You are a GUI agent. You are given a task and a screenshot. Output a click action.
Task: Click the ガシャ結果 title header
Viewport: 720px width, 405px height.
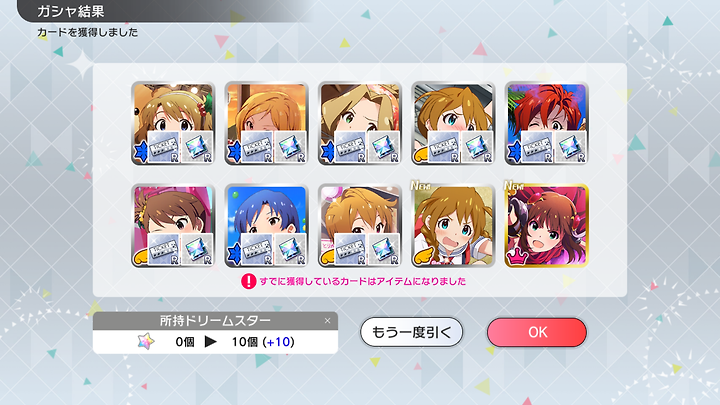point(71,11)
